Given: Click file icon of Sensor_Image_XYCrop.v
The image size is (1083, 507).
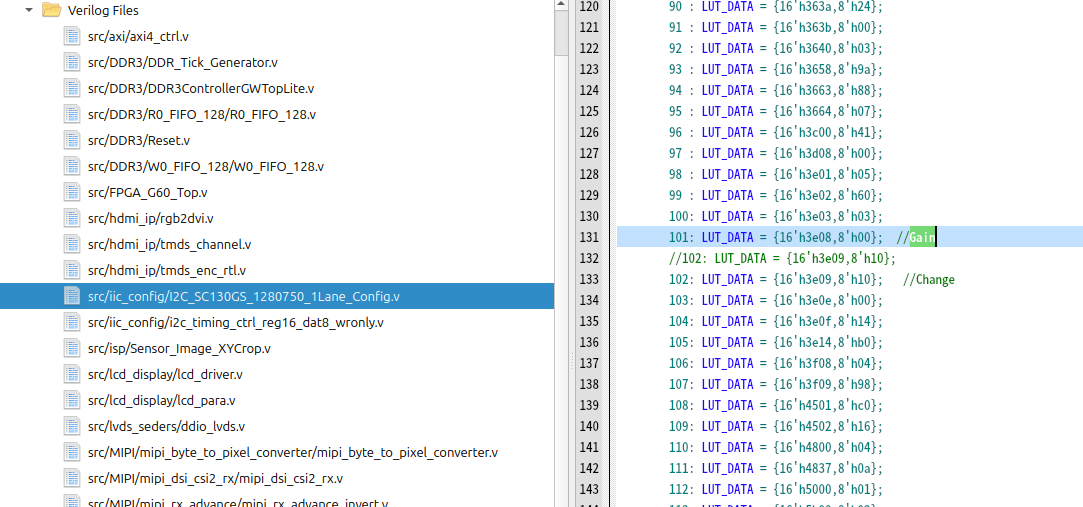Looking at the screenshot, I should click(73, 348).
